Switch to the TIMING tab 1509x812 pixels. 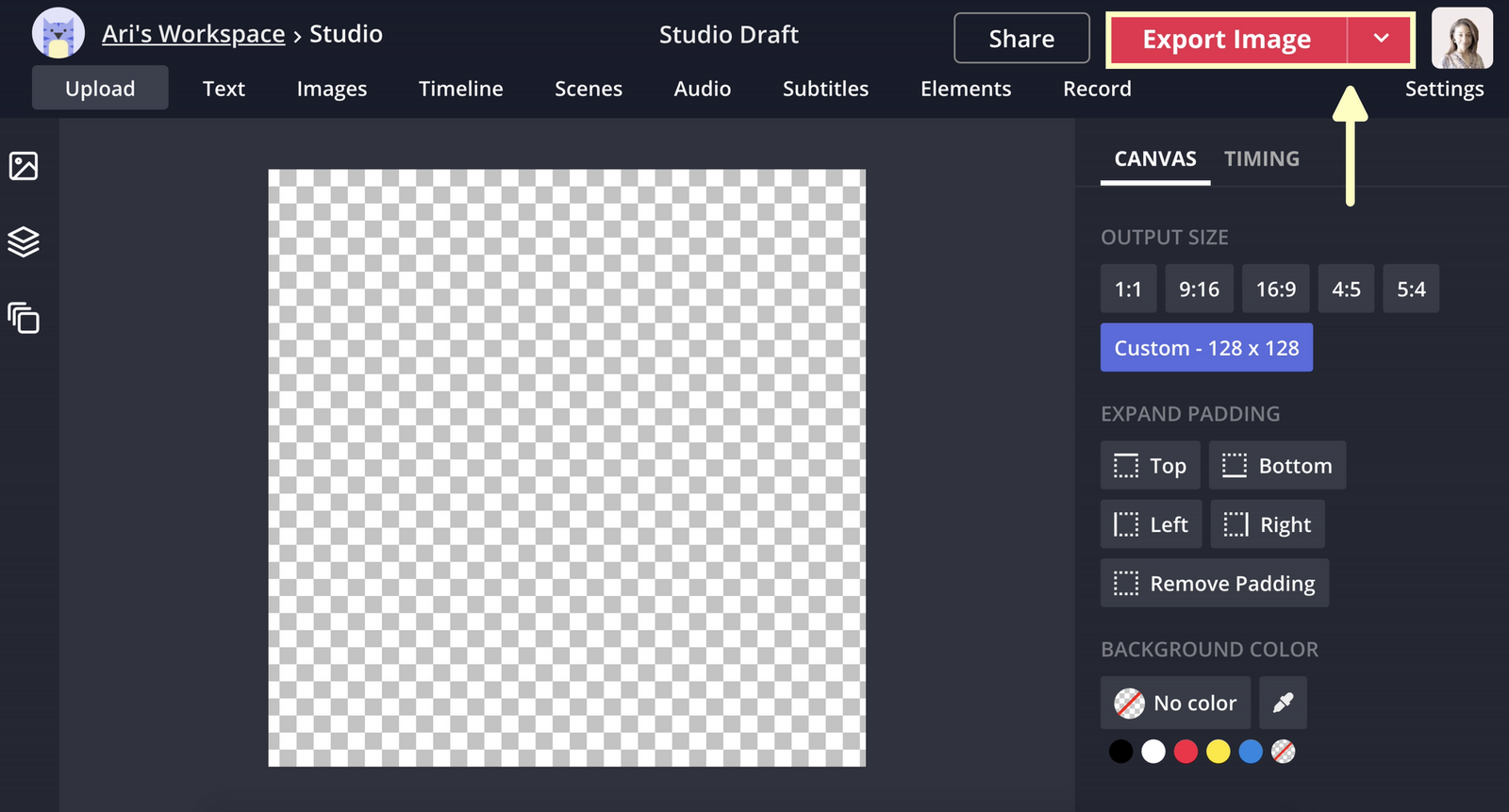click(x=1261, y=158)
